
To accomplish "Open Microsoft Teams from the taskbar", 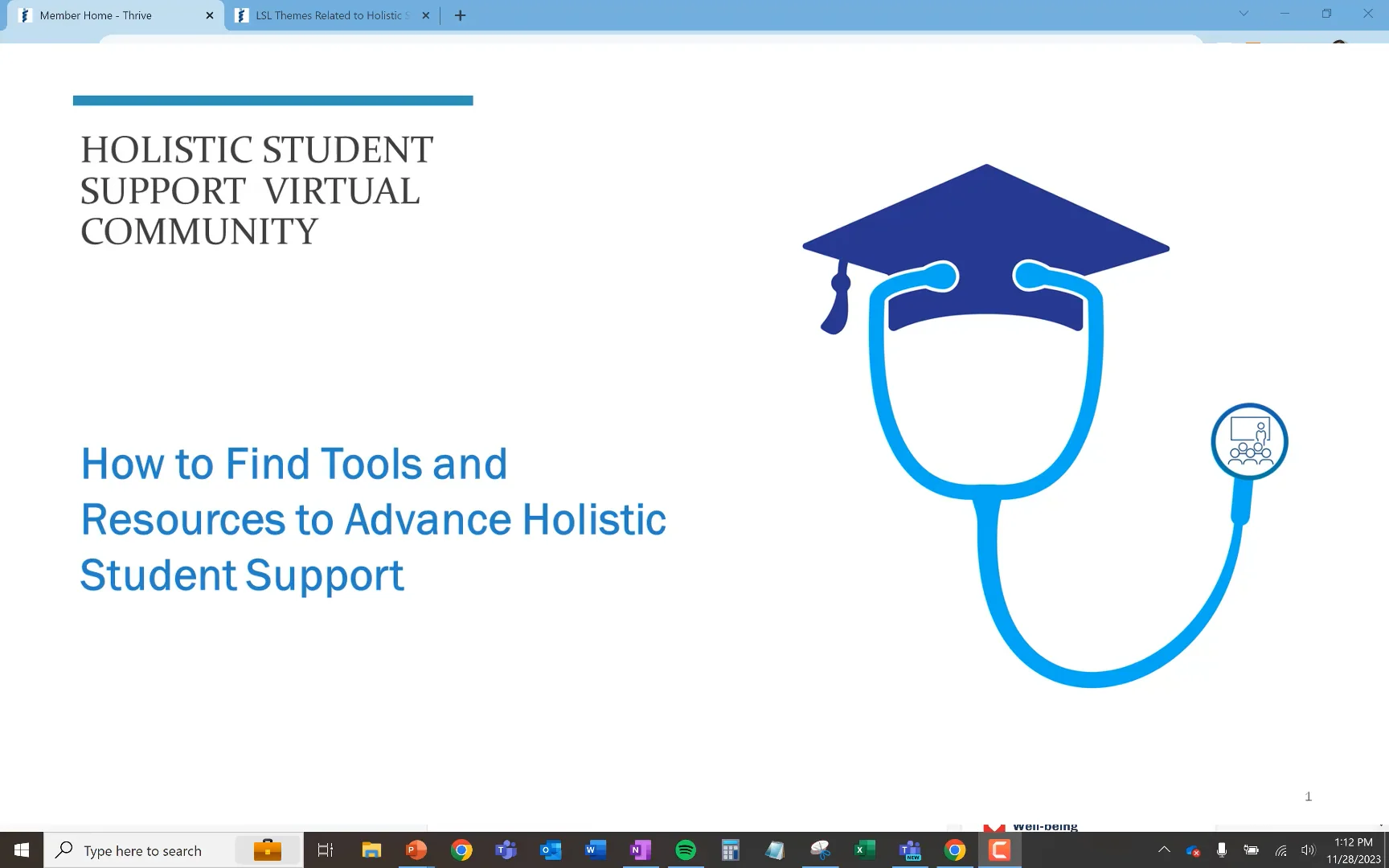I will pos(506,850).
